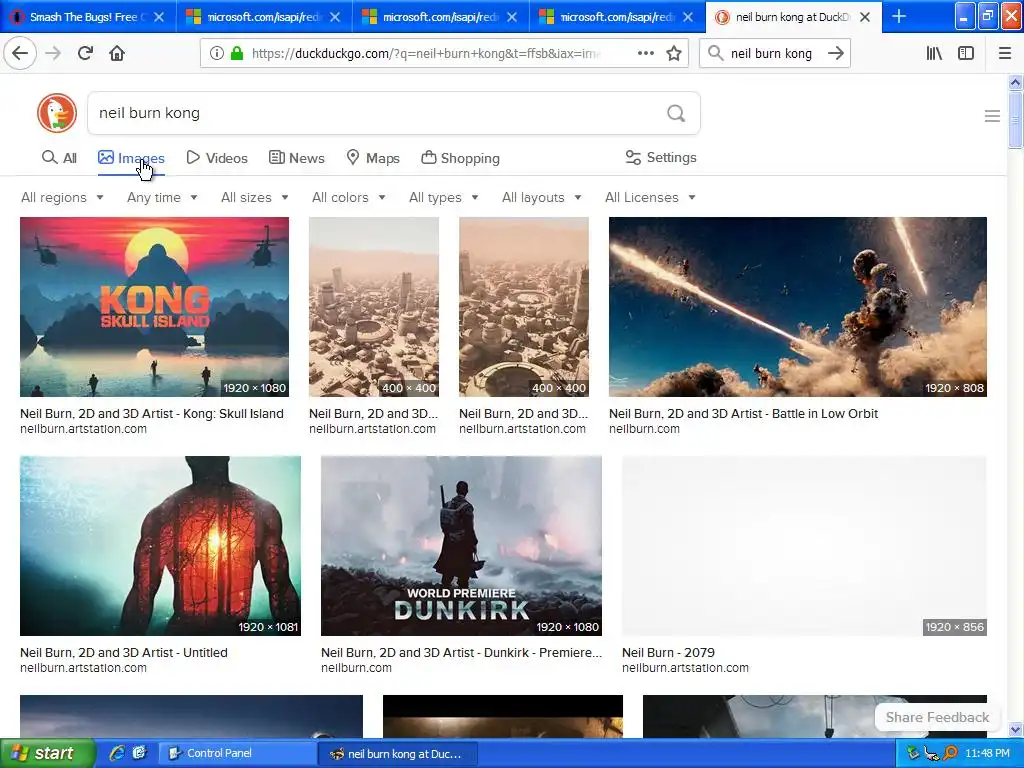
Task: Click the Battle in Low Orbit title link
Action: coord(743,413)
